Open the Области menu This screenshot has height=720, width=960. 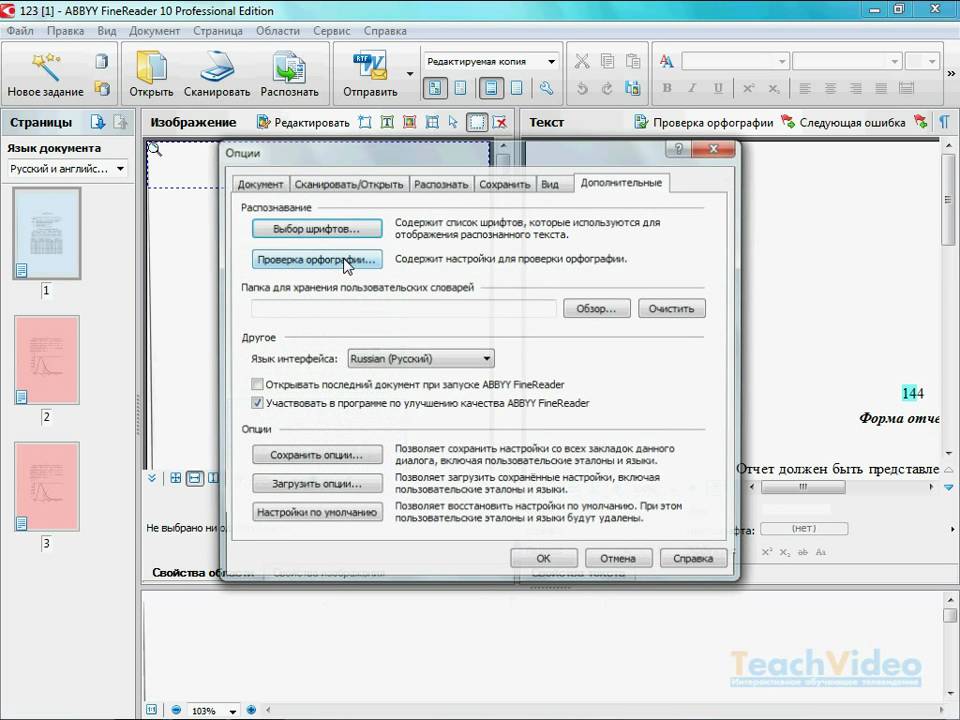click(278, 31)
